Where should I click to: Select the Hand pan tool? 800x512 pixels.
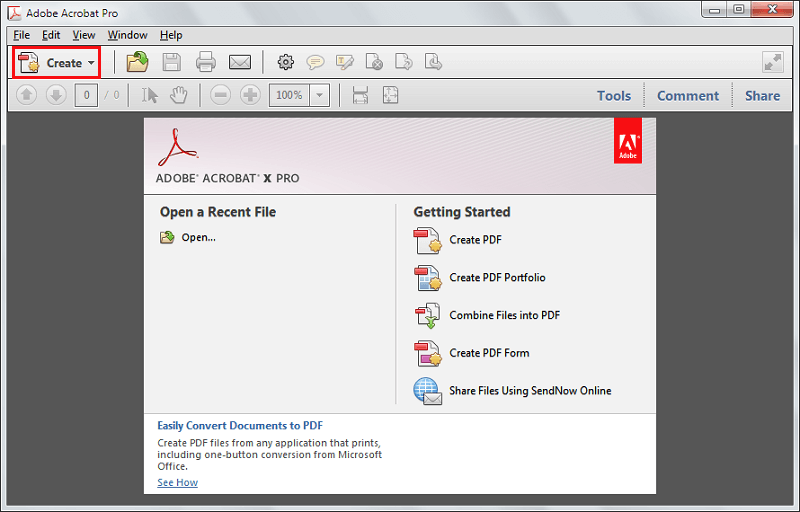[179, 95]
